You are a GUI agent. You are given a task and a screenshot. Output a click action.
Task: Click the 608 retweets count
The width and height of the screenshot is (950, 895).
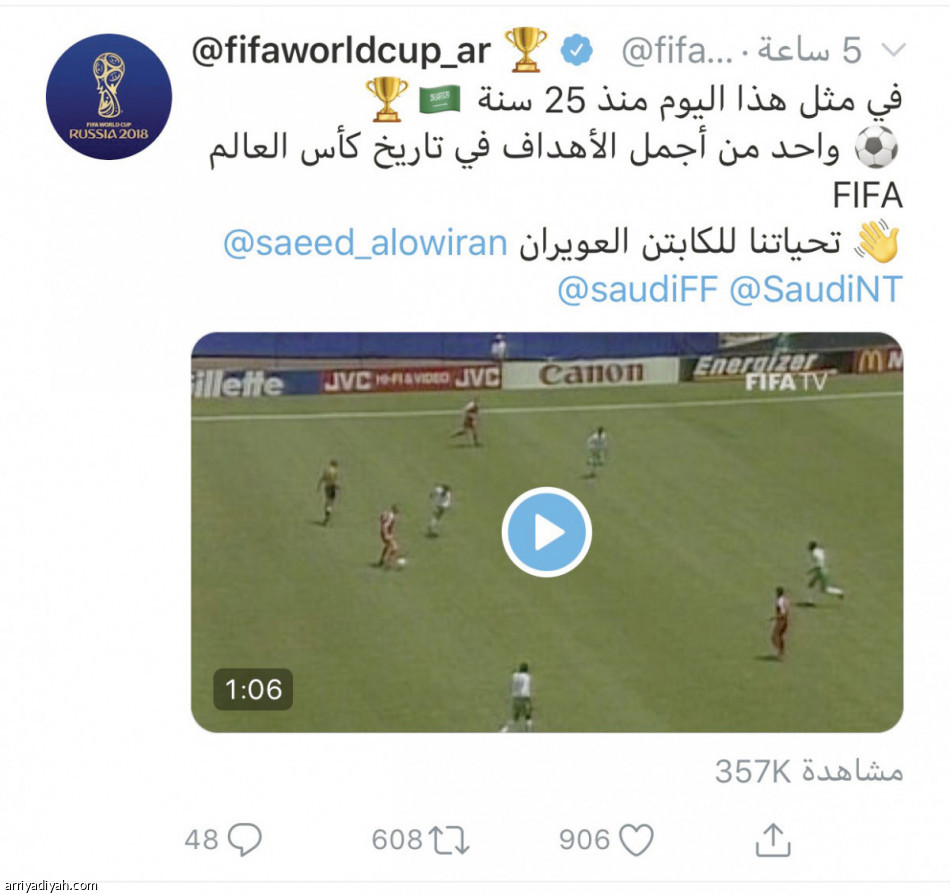coord(397,840)
